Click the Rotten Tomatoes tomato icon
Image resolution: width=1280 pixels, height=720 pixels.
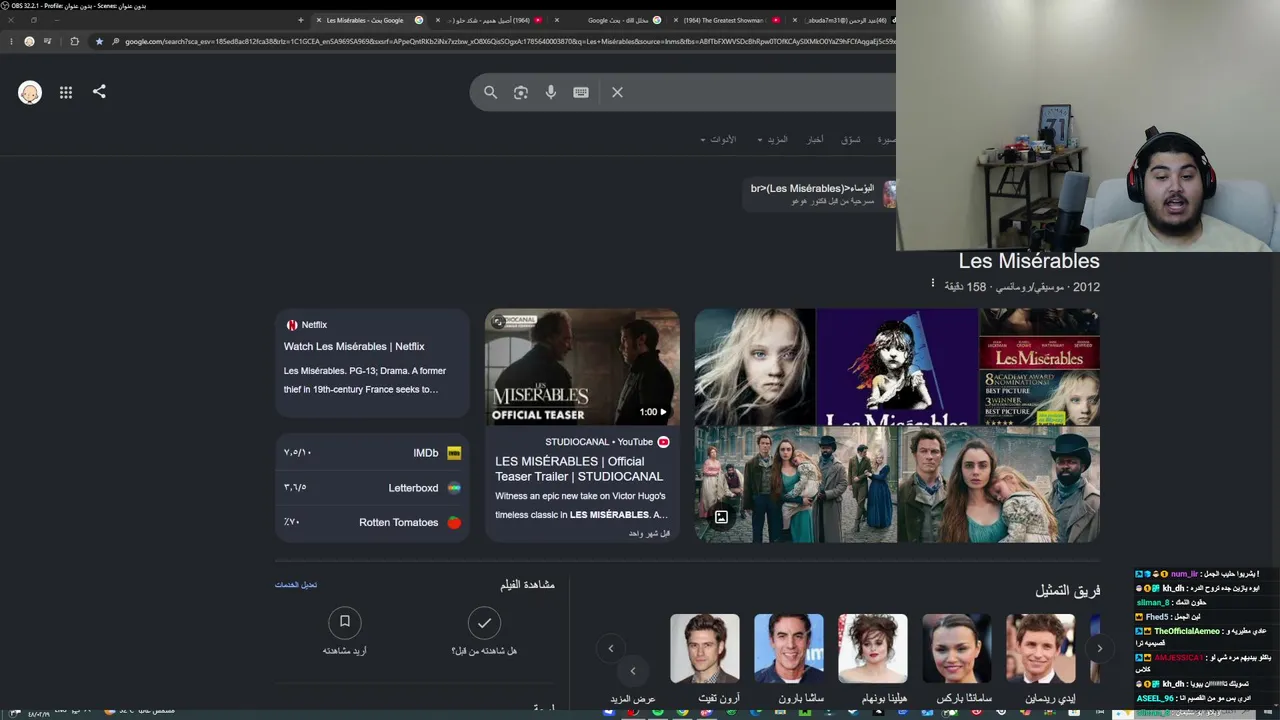click(454, 523)
